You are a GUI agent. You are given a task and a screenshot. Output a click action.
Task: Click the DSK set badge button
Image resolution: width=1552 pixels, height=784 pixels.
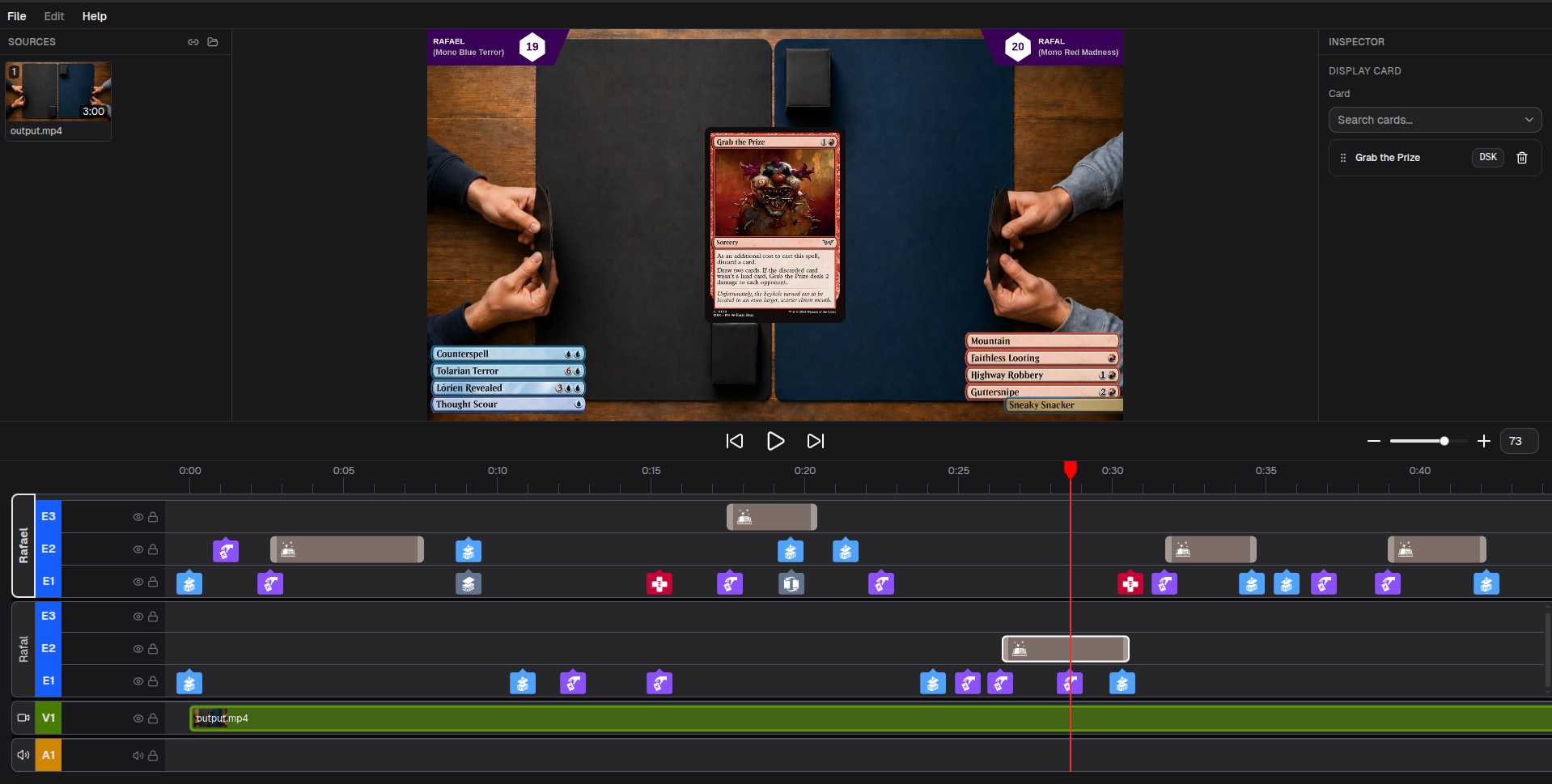(x=1488, y=157)
